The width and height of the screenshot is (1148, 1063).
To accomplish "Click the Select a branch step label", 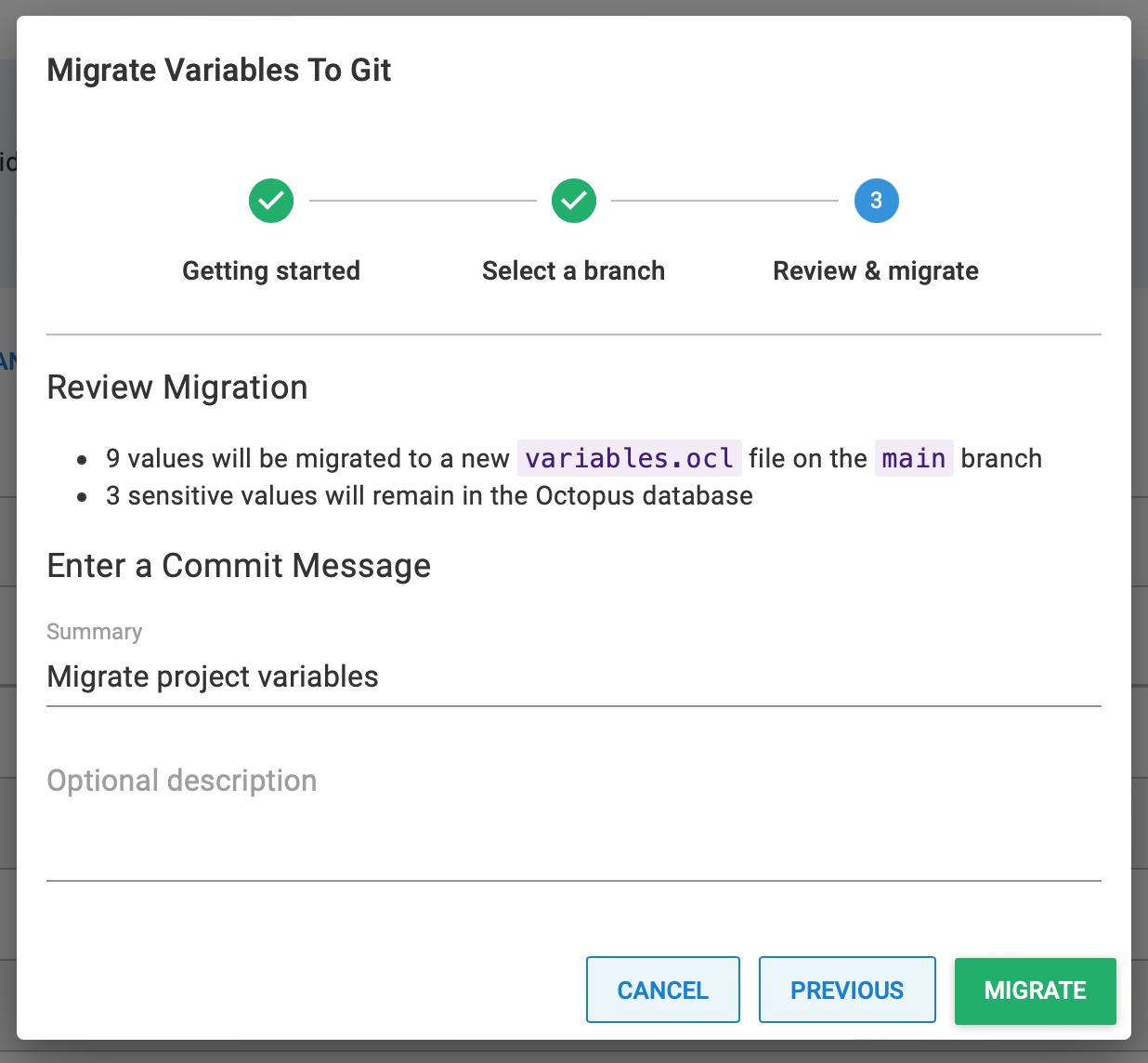I will 573,270.
